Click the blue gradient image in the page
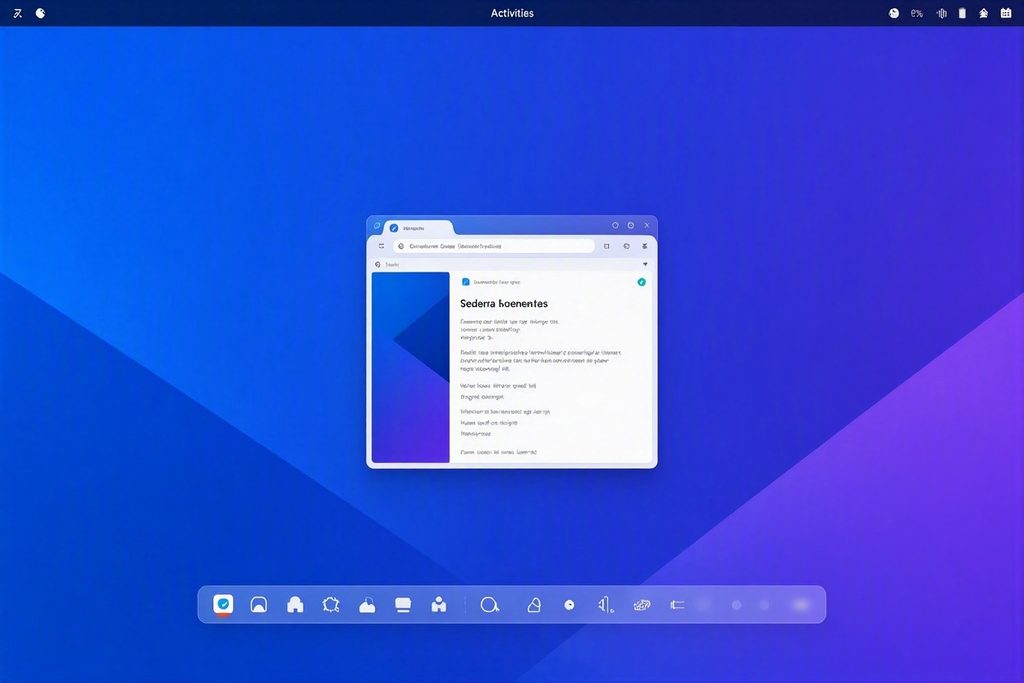1024x683 pixels. [411, 367]
